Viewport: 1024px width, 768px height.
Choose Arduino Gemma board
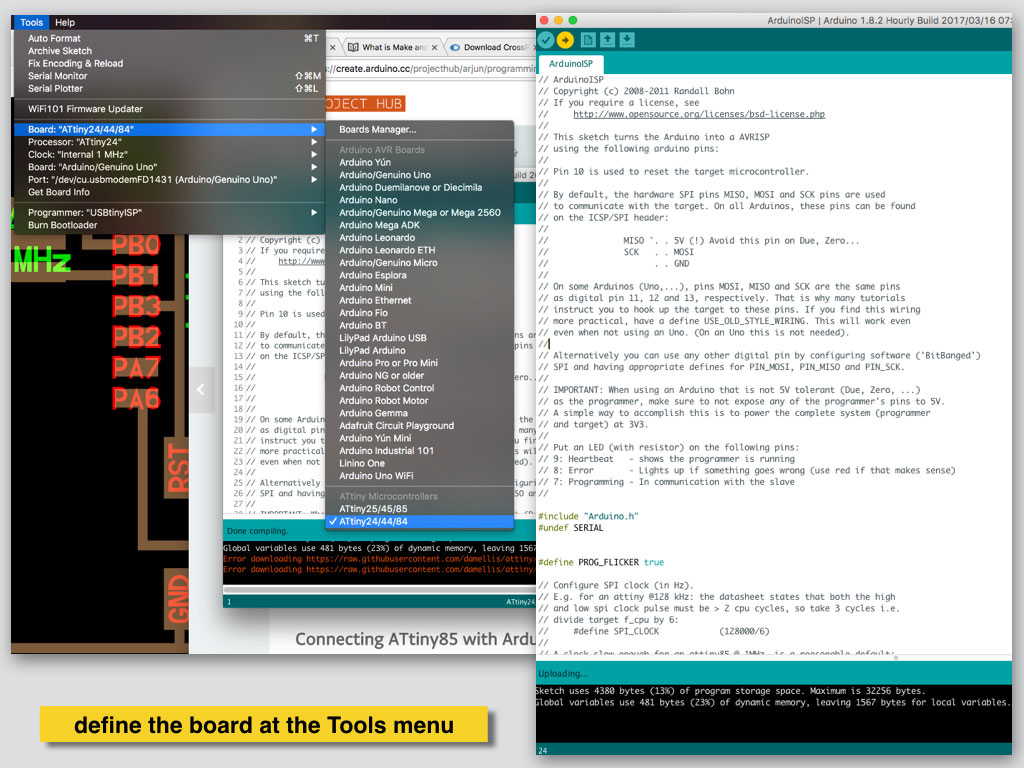point(419,413)
